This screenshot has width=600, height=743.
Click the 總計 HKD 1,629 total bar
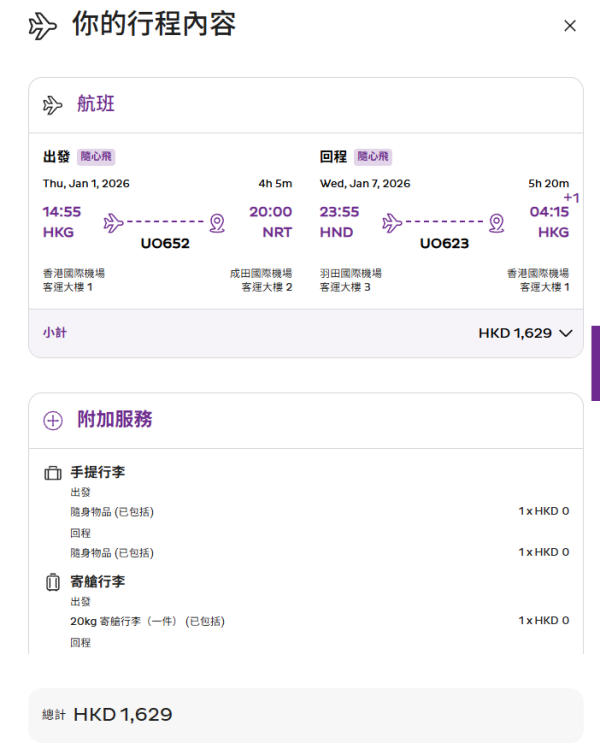[x=305, y=714]
